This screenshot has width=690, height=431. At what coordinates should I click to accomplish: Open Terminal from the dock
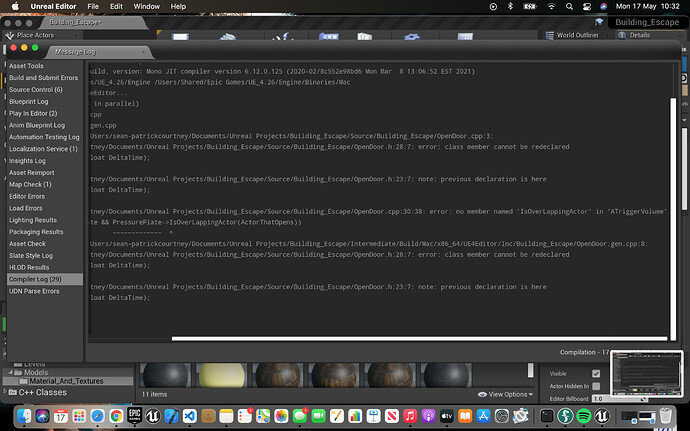[x=547, y=416]
